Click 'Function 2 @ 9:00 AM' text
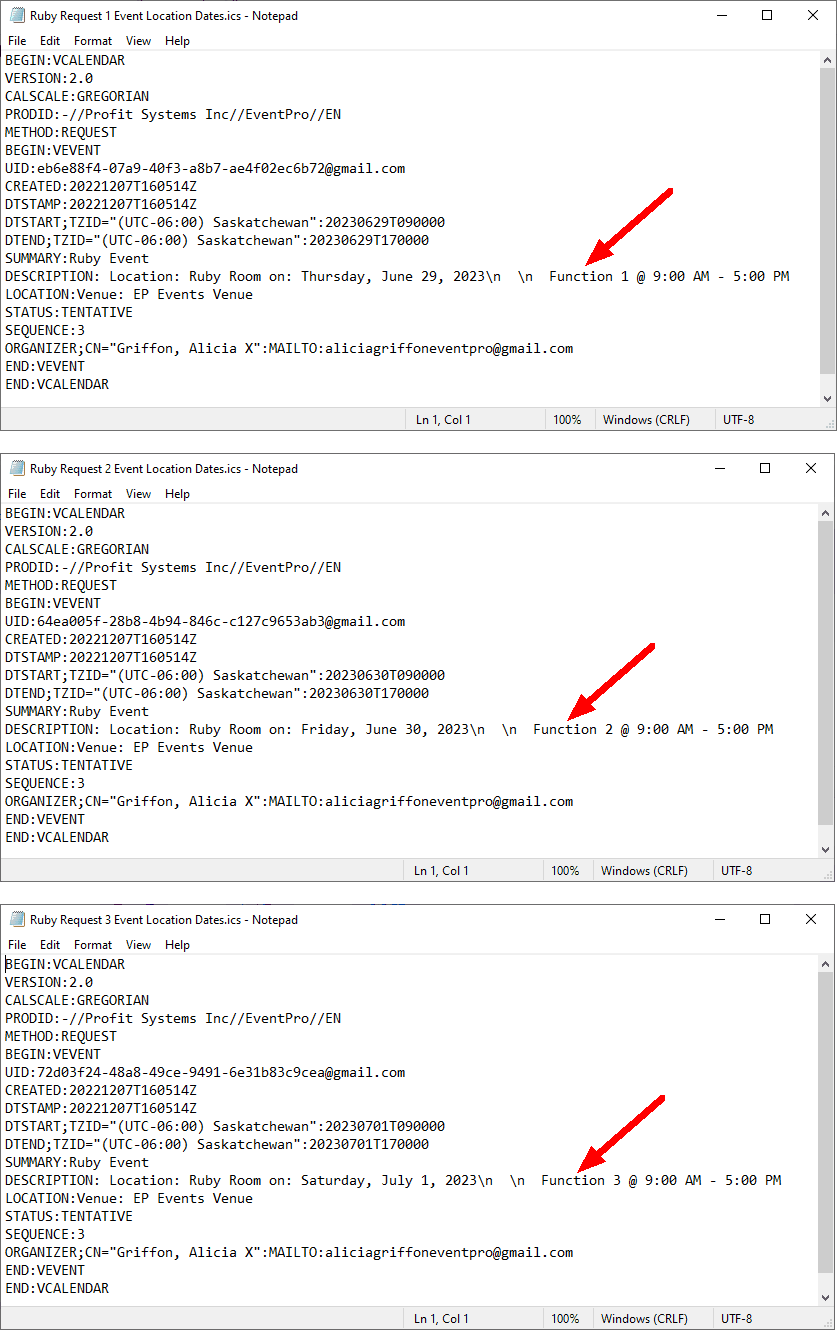This screenshot has height=1331, width=837. [613, 730]
